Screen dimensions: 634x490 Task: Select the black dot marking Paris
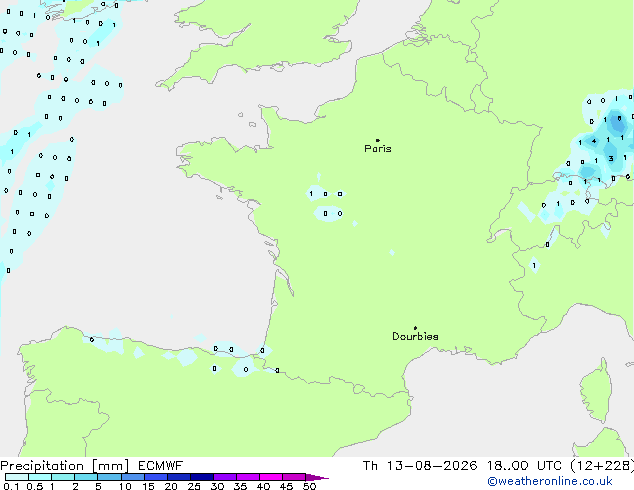click(x=378, y=140)
